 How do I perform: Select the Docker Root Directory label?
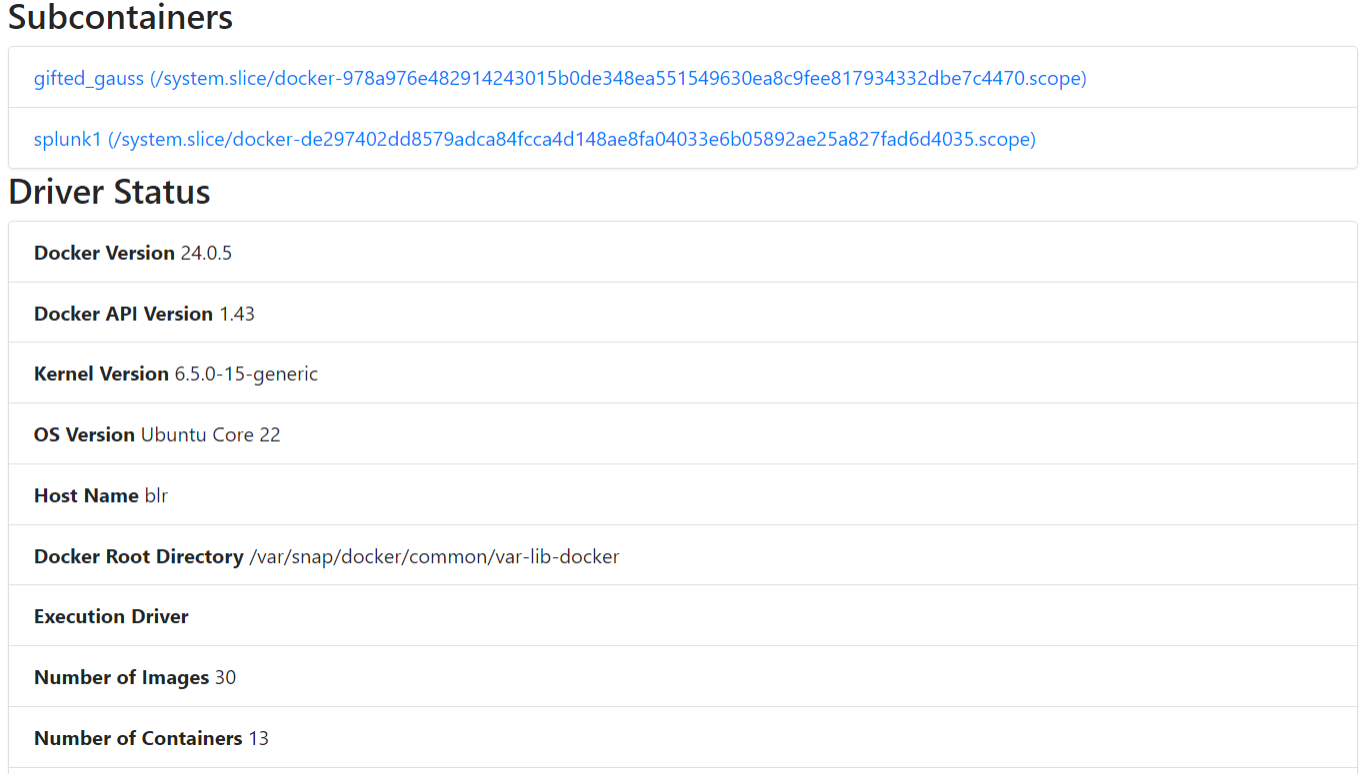pos(138,556)
